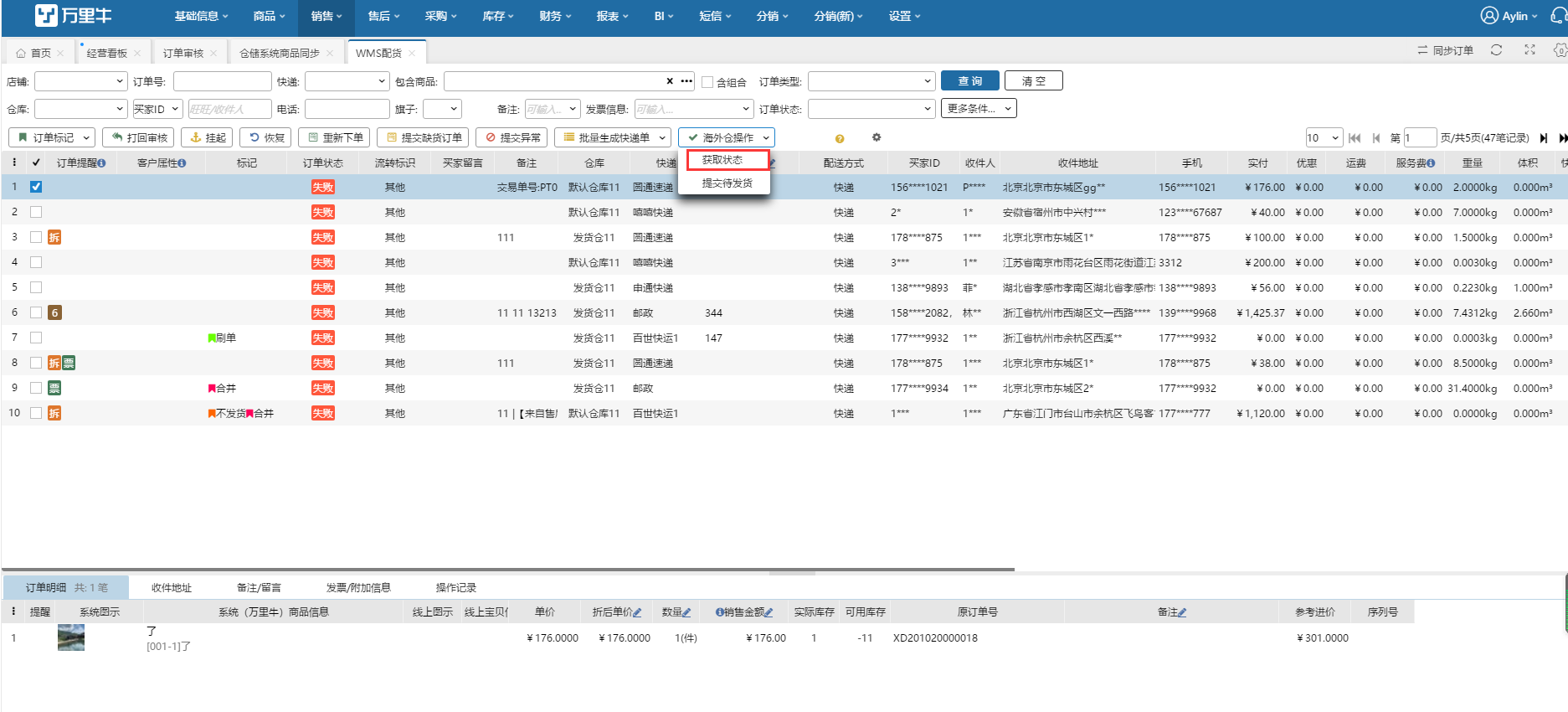Click the home icon on 首页 tab
1568x712 pixels.
click(21, 53)
